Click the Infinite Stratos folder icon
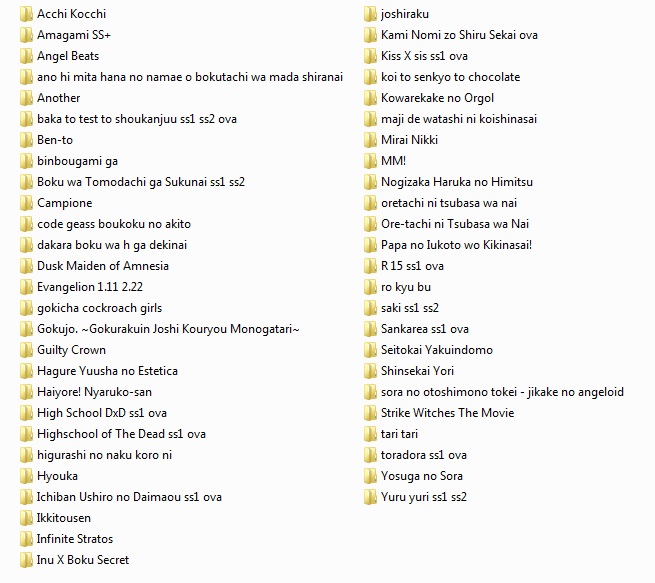Viewport: 655px width, 583px height. 26,539
